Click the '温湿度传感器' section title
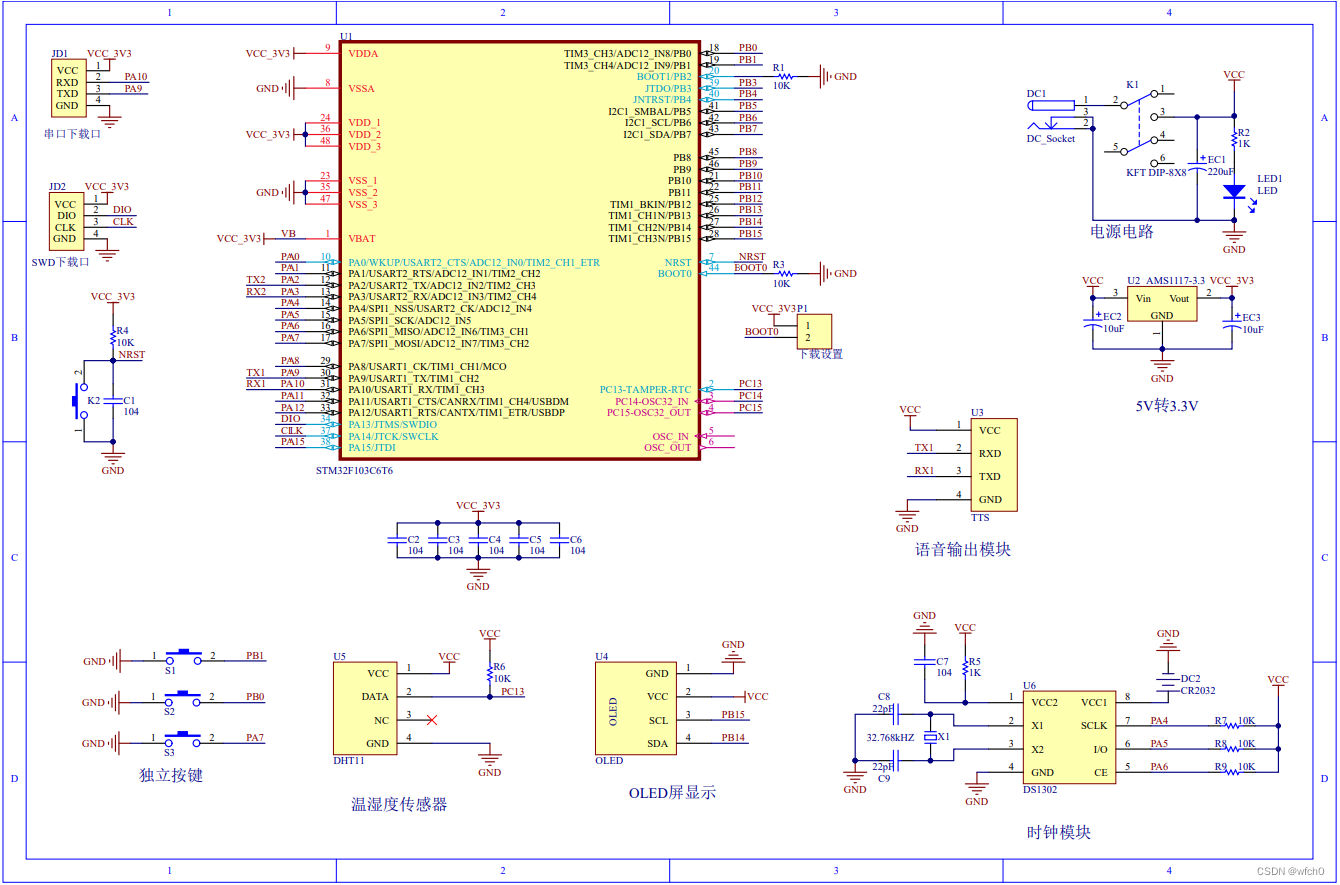The image size is (1340, 885). tap(399, 804)
